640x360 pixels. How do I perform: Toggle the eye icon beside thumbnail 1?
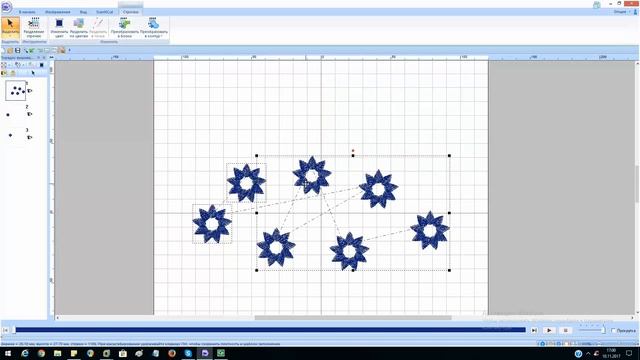pyautogui.click(x=29, y=91)
